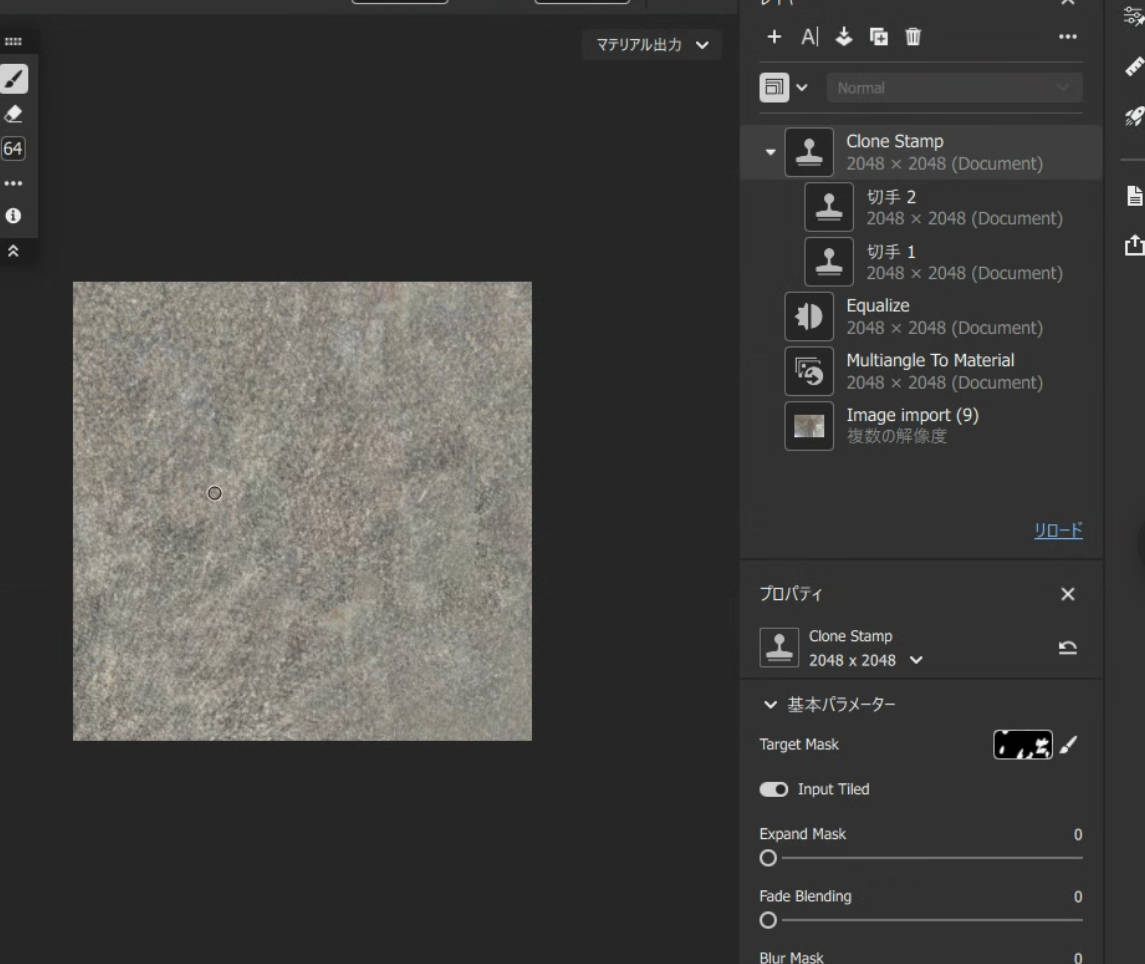The image size is (1145, 964).
Task: Select the eraser tool
Action: (14, 114)
